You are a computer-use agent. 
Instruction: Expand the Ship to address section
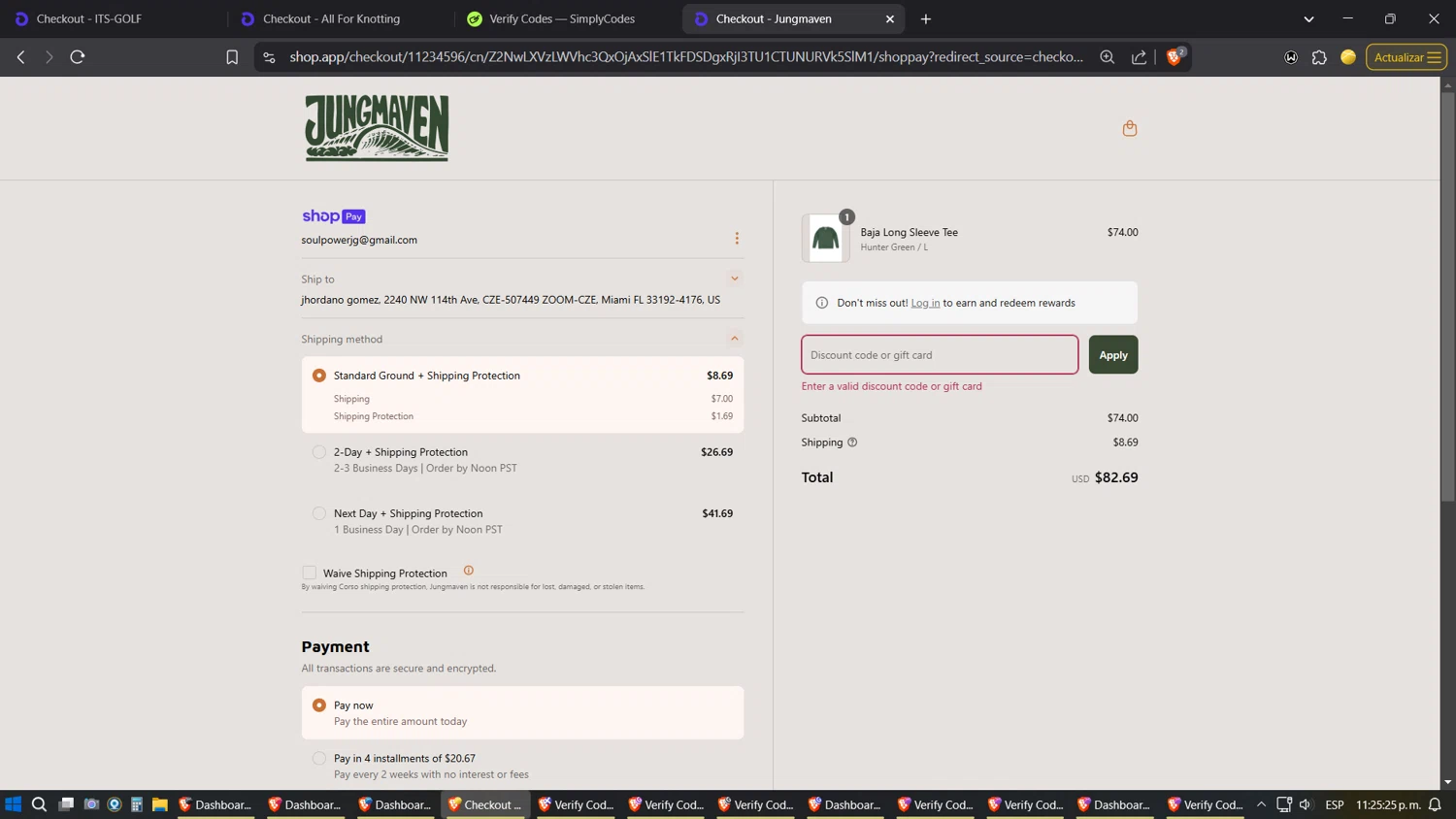coord(735,278)
